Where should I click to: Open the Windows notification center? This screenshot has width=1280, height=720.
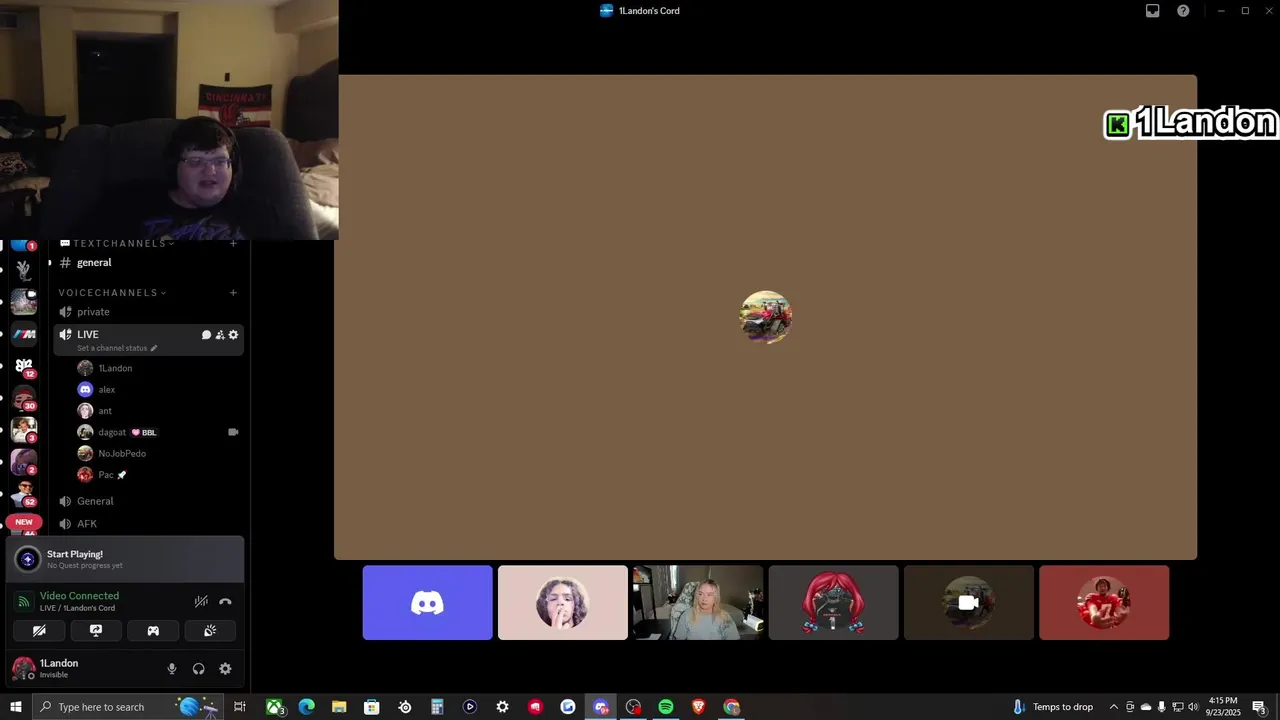1260,707
